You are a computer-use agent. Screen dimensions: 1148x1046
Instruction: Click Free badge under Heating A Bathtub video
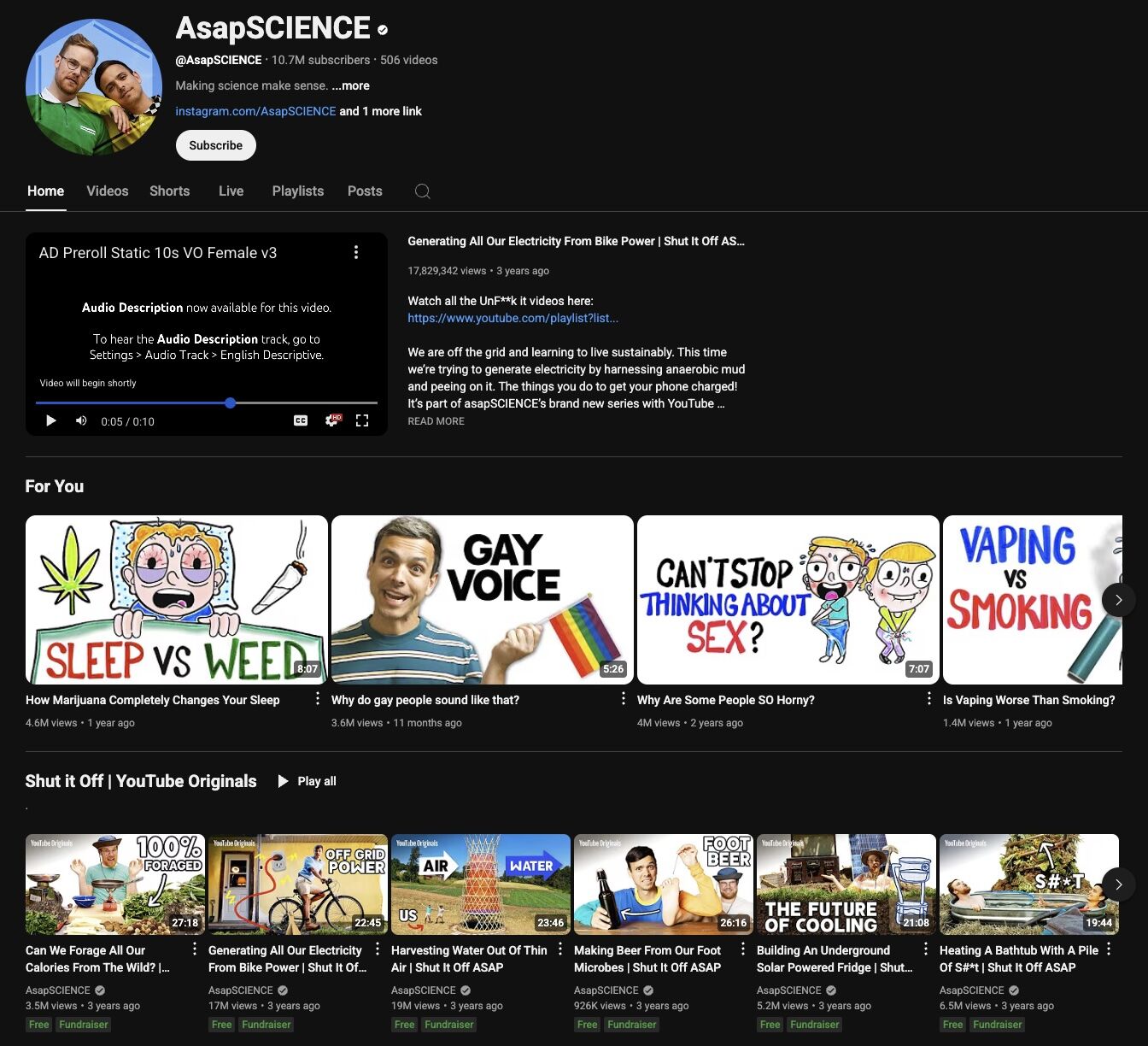click(953, 1025)
